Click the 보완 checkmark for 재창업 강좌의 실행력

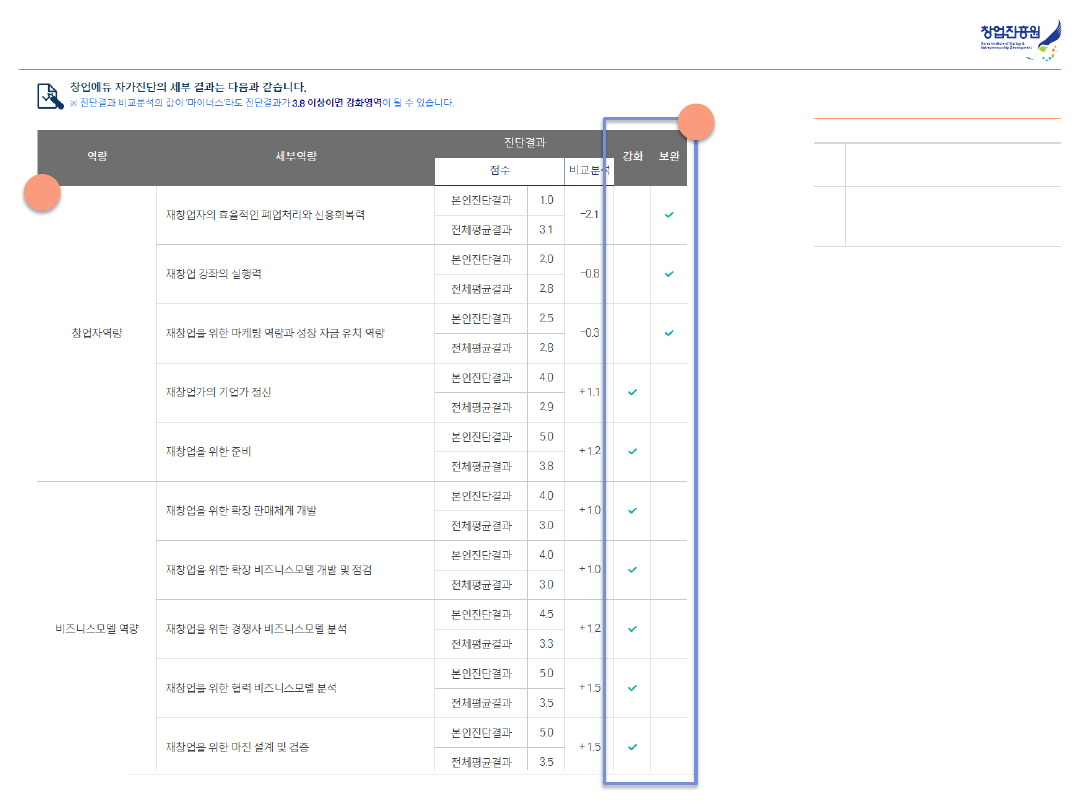point(669,274)
